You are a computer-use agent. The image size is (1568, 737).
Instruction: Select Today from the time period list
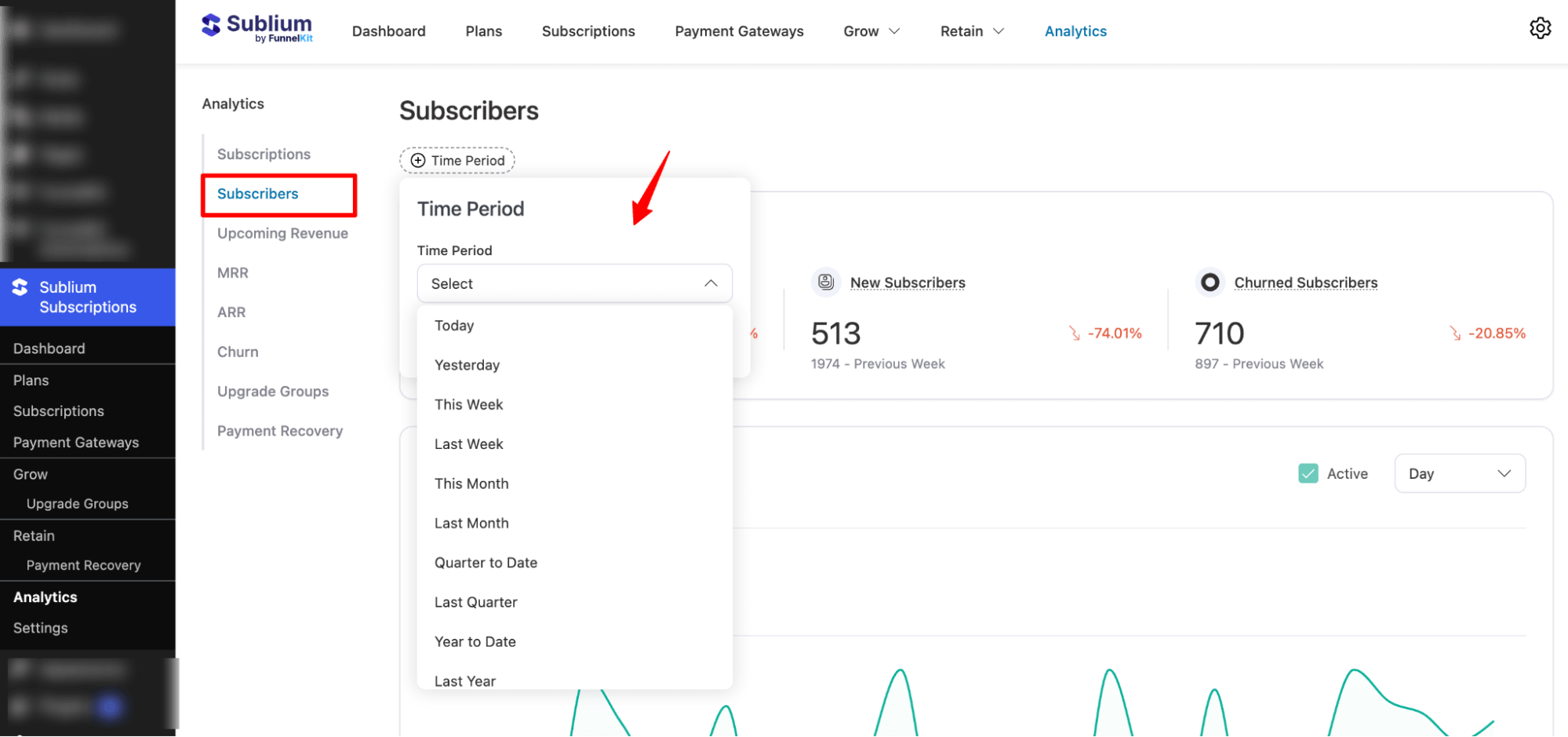(x=454, y=325)
